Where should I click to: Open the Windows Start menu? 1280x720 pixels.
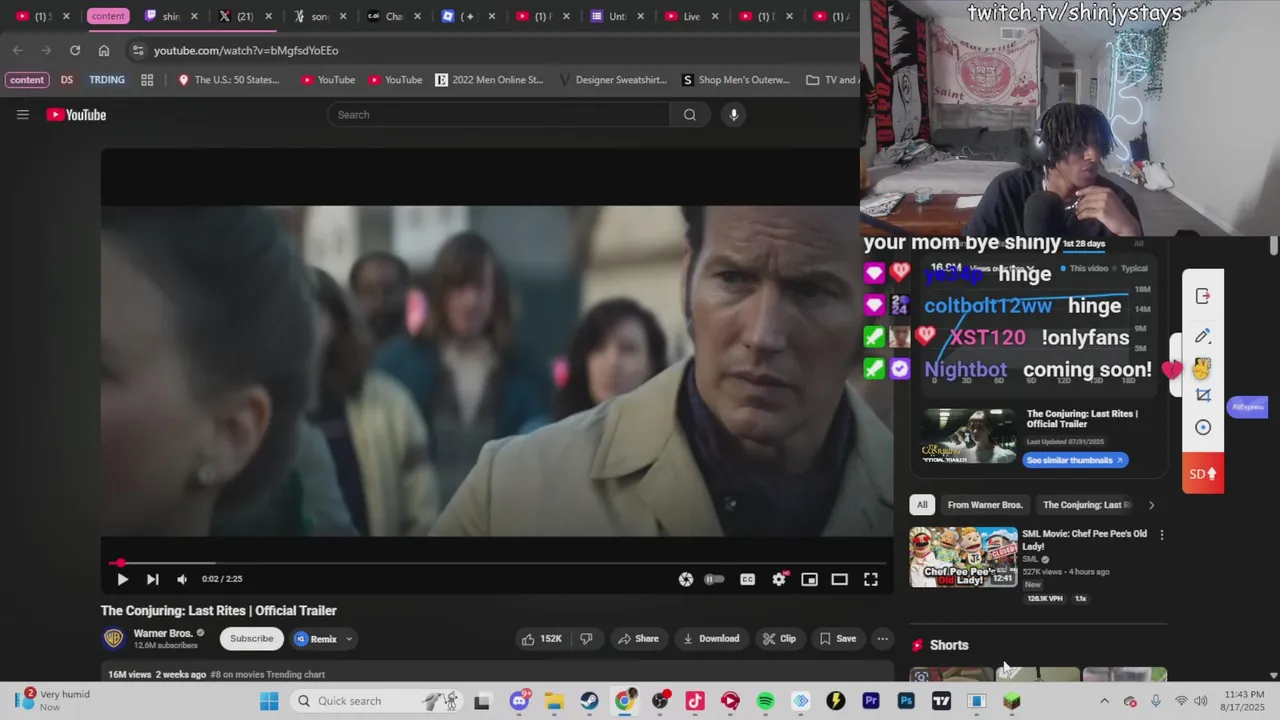point(269,701)
